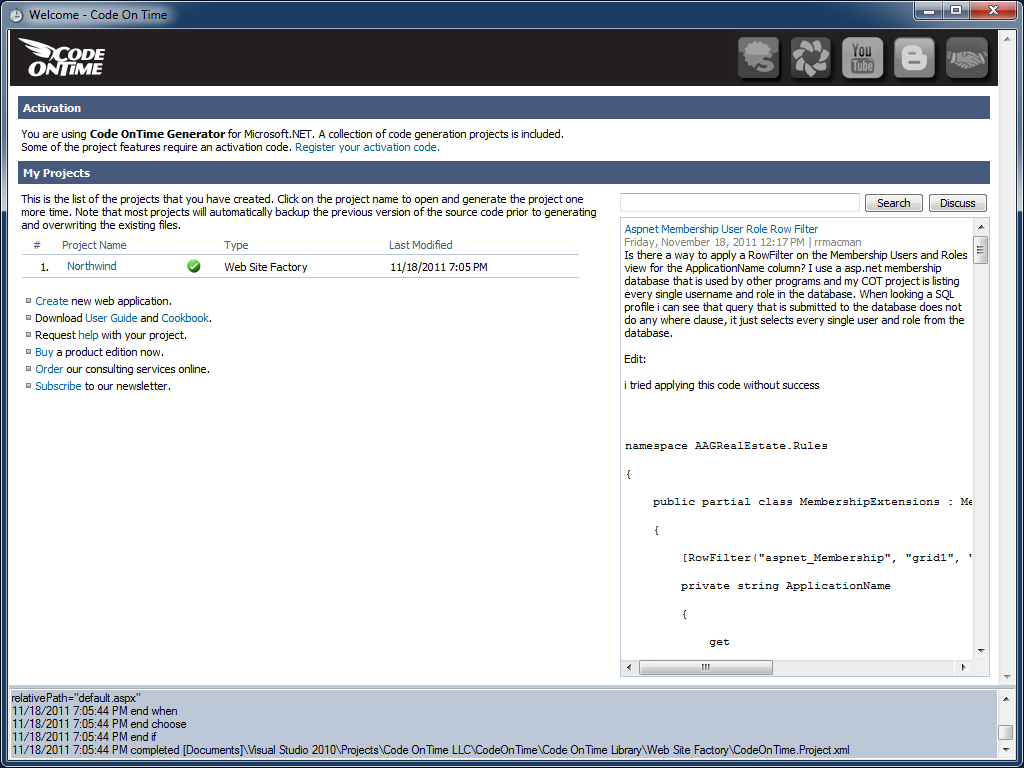Open the Northwind project
The image size is (1024, 768).
91,266
